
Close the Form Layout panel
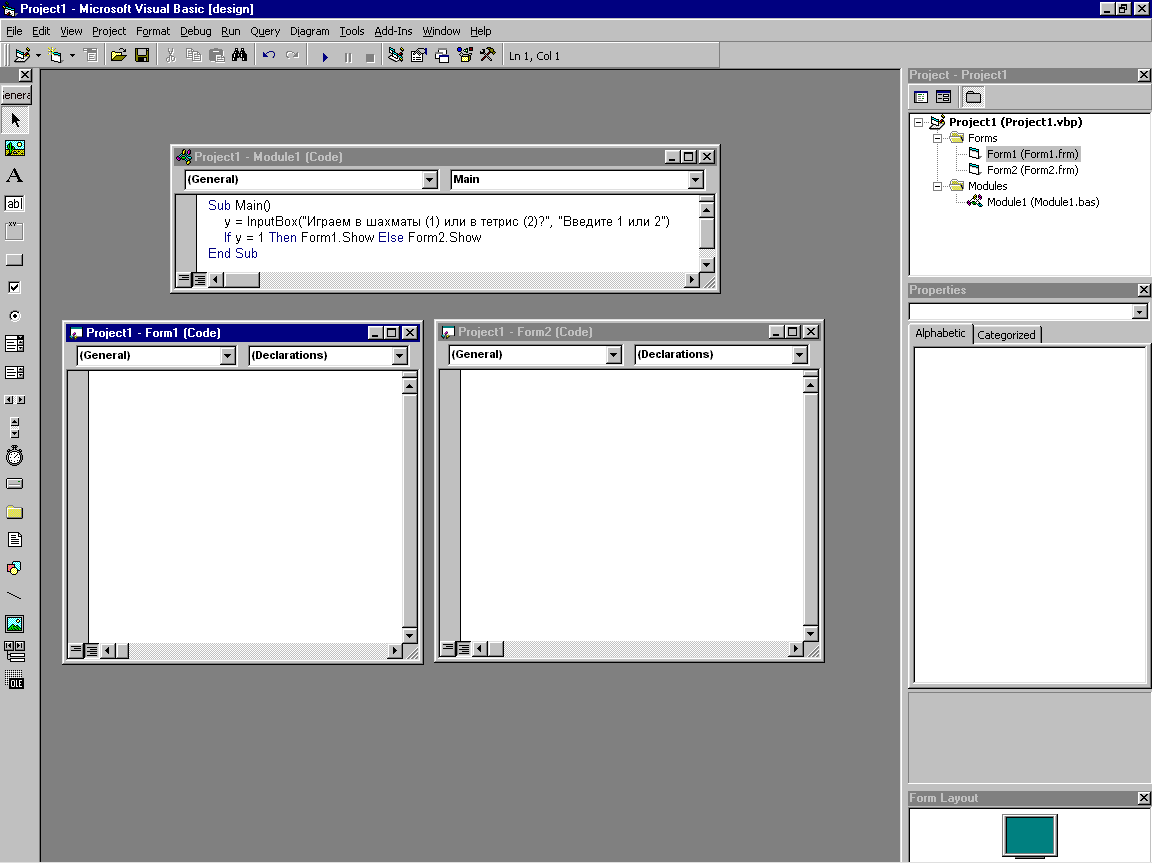1143,798
